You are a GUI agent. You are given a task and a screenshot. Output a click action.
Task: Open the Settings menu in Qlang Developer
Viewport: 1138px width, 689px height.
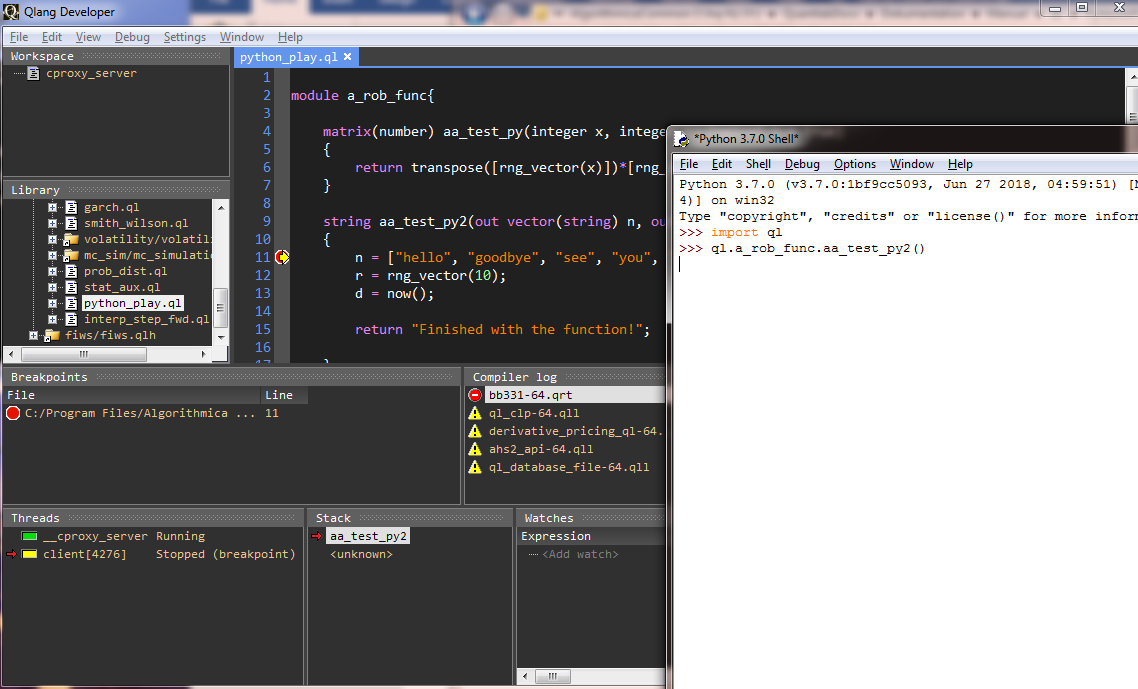point(184,37)
